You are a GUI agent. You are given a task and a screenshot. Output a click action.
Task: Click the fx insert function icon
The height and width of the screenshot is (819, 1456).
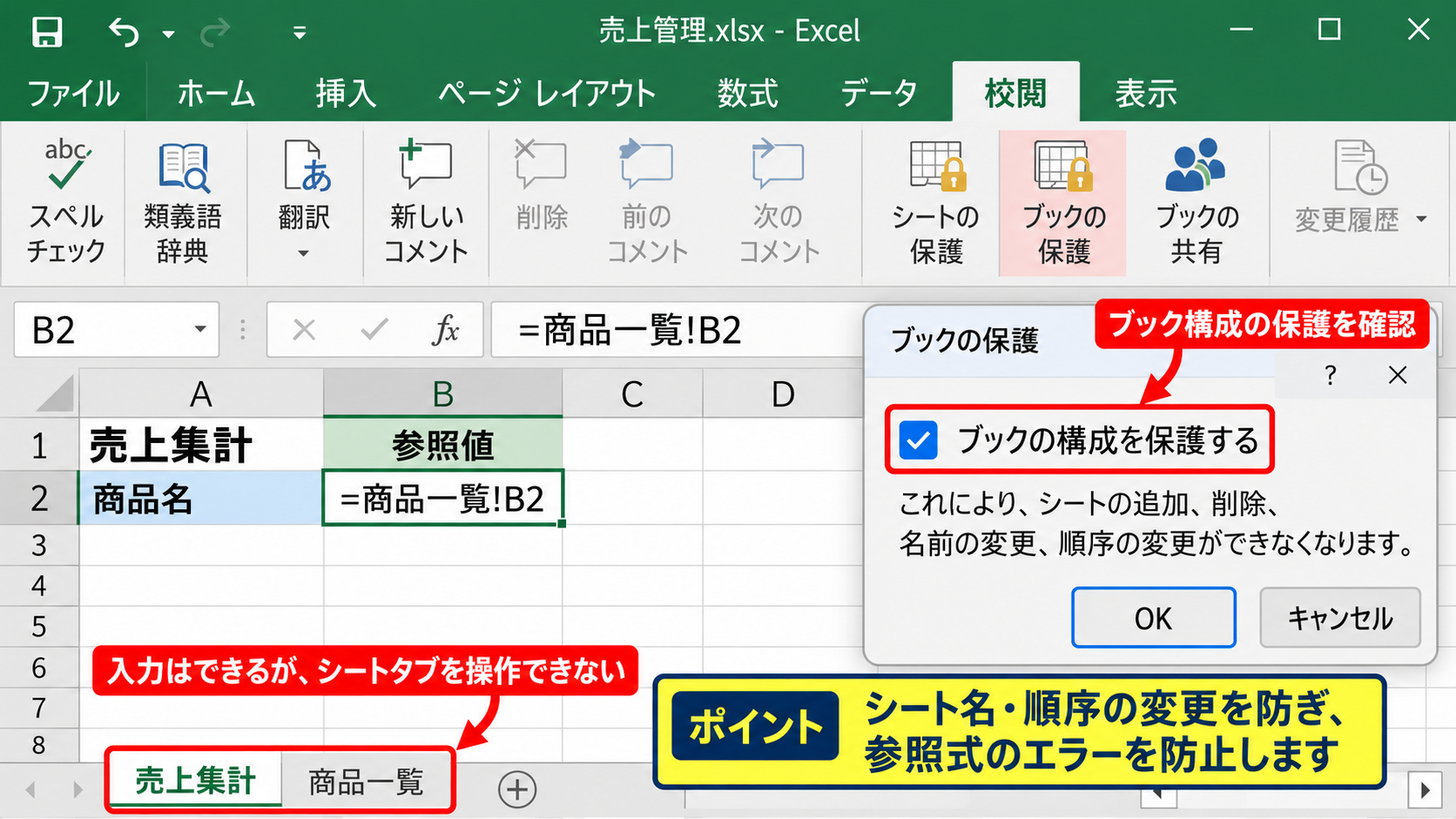[446, 330]
